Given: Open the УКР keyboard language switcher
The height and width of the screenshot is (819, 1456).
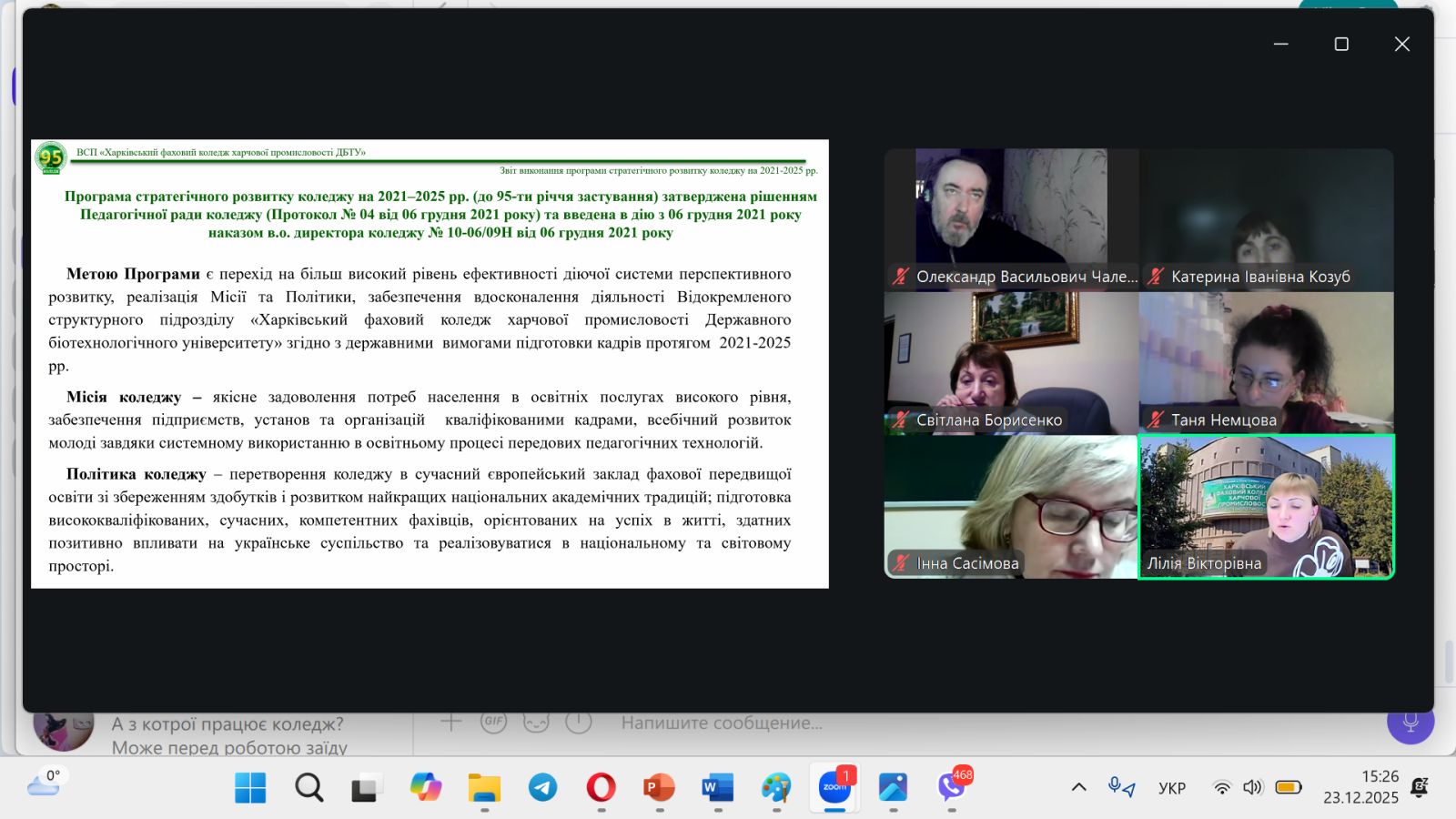Looking at the screenshot, I should (1171, 788).
